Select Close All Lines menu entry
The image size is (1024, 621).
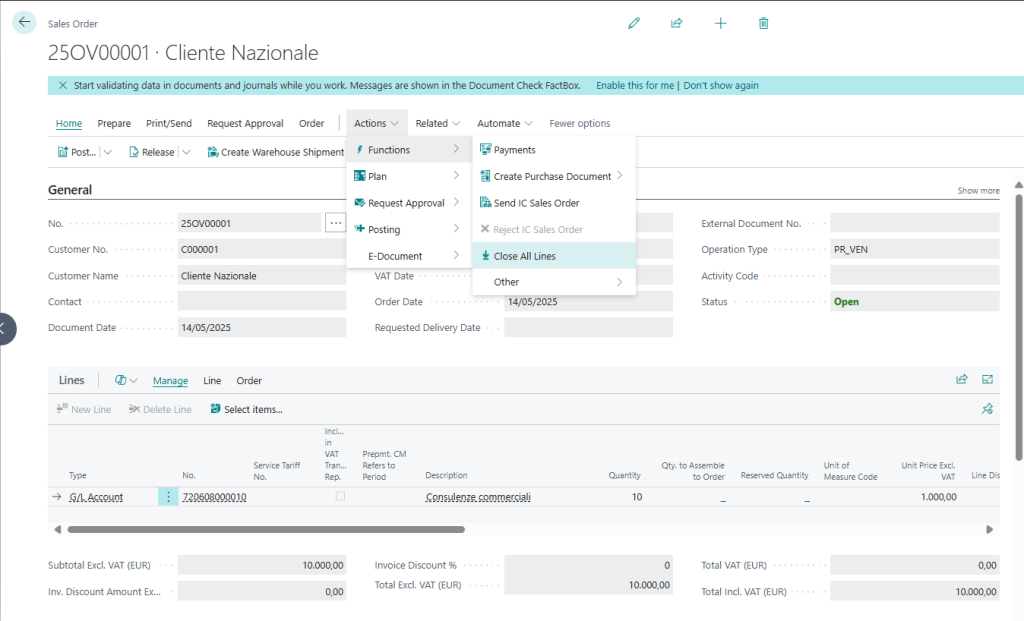coord(525,256)
